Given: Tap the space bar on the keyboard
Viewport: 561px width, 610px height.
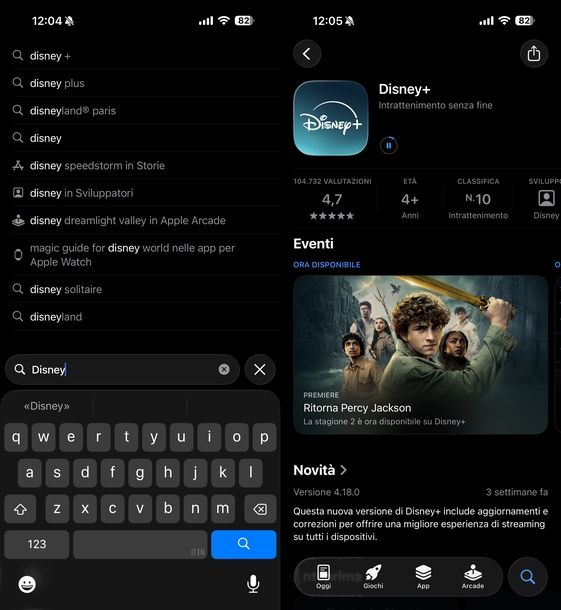Looking at the screenshot, I should click(x=140, y=544).
